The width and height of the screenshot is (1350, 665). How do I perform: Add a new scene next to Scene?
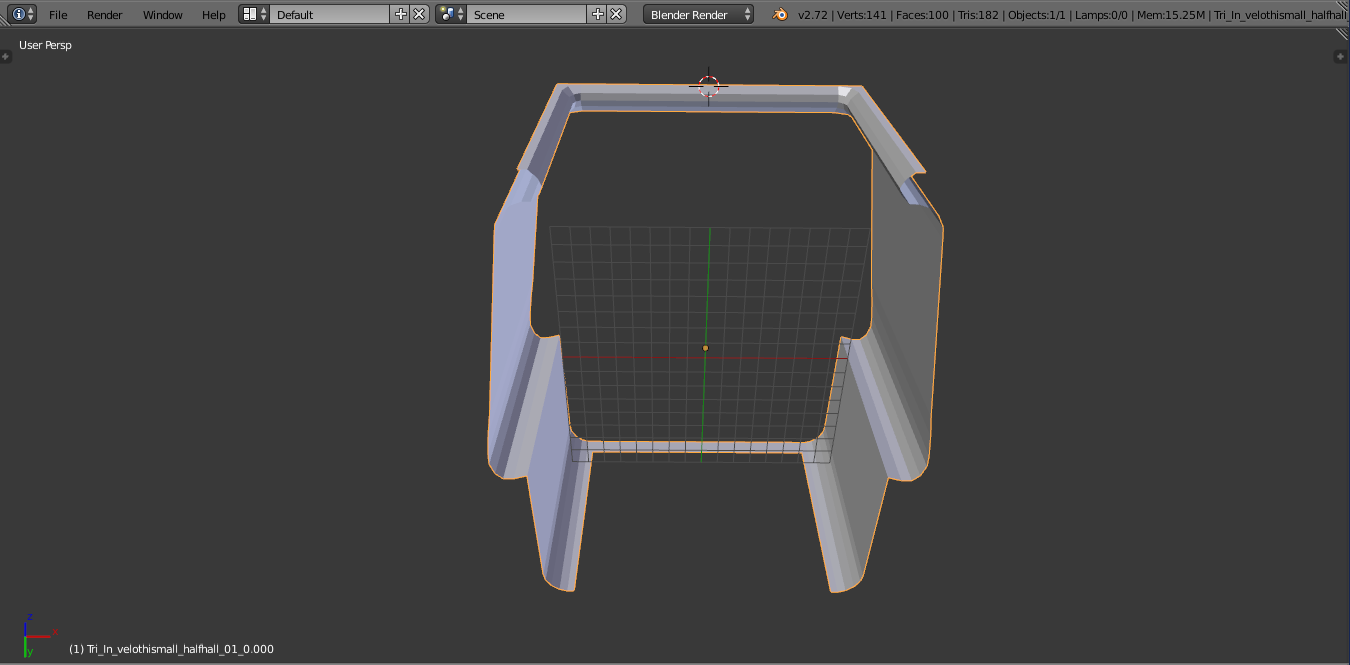click(x=598, y=14)
